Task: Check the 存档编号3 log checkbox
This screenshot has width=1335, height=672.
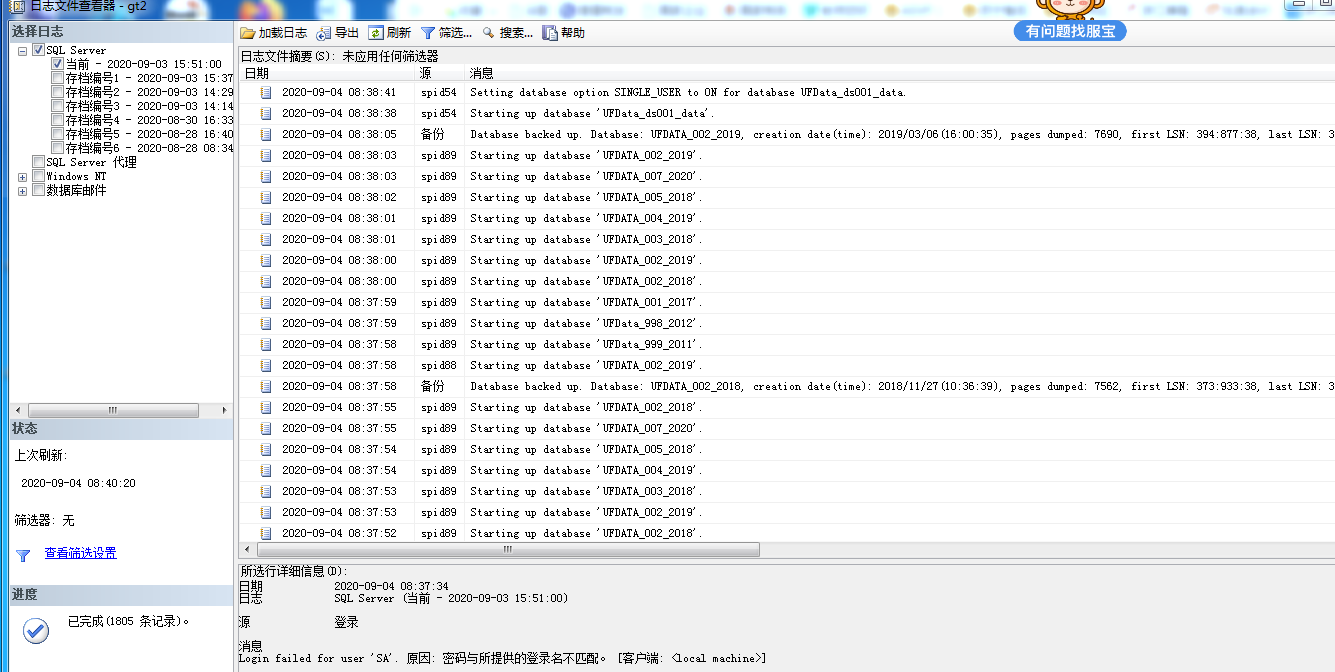Action: click(x=57, y=106)
